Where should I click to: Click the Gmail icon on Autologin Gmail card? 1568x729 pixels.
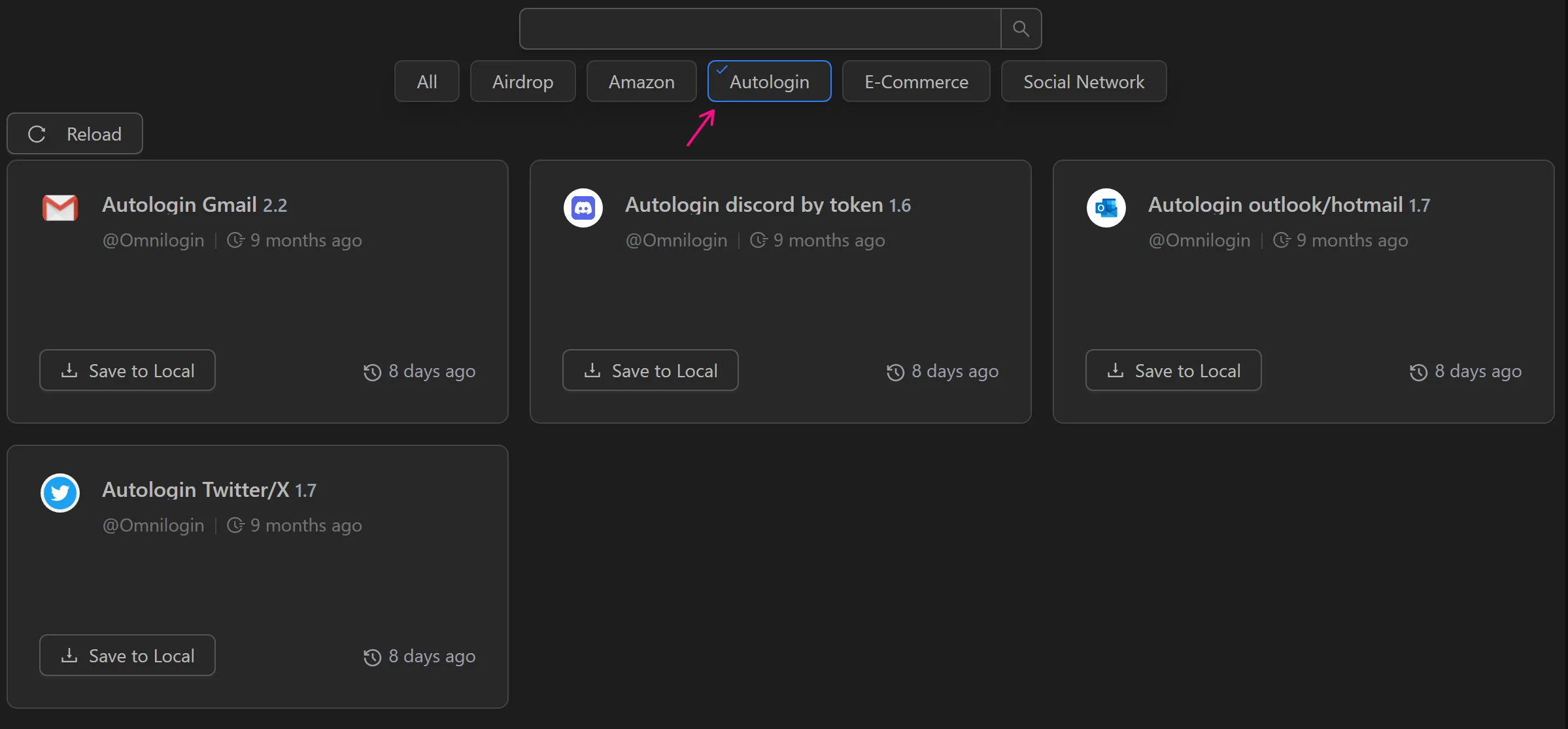(x=60, y=207)
